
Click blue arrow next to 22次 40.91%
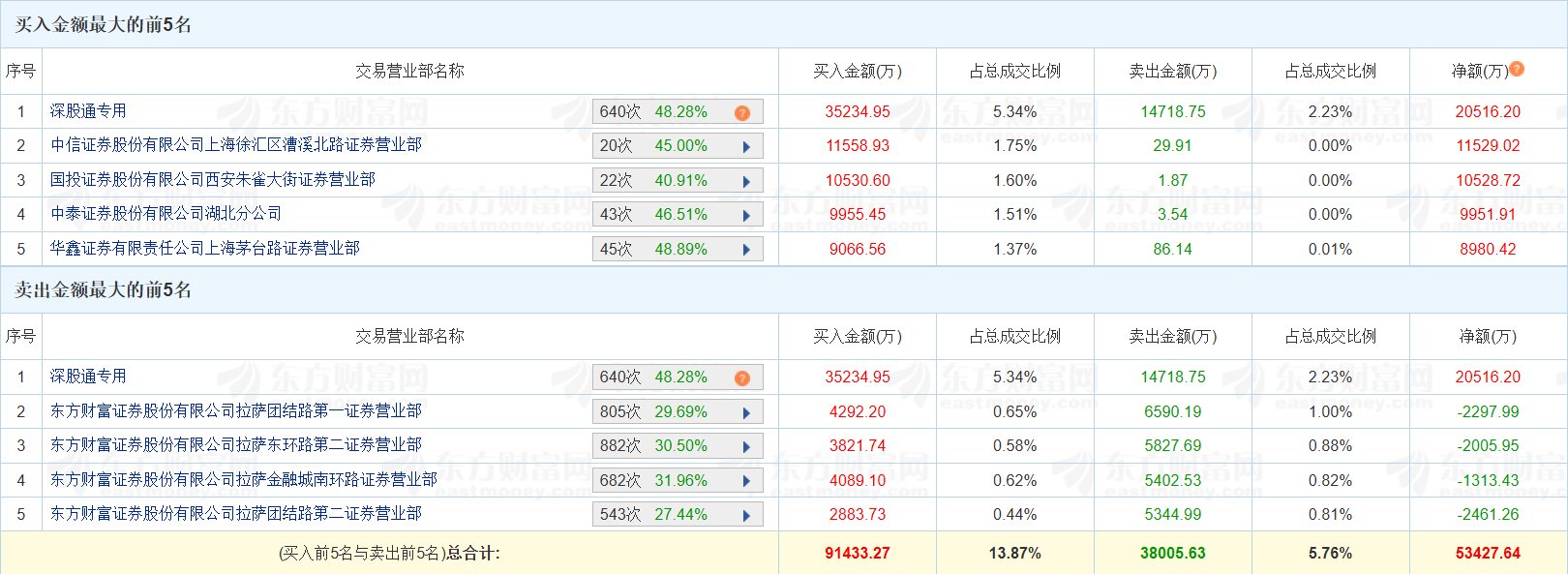coord(746,181)
